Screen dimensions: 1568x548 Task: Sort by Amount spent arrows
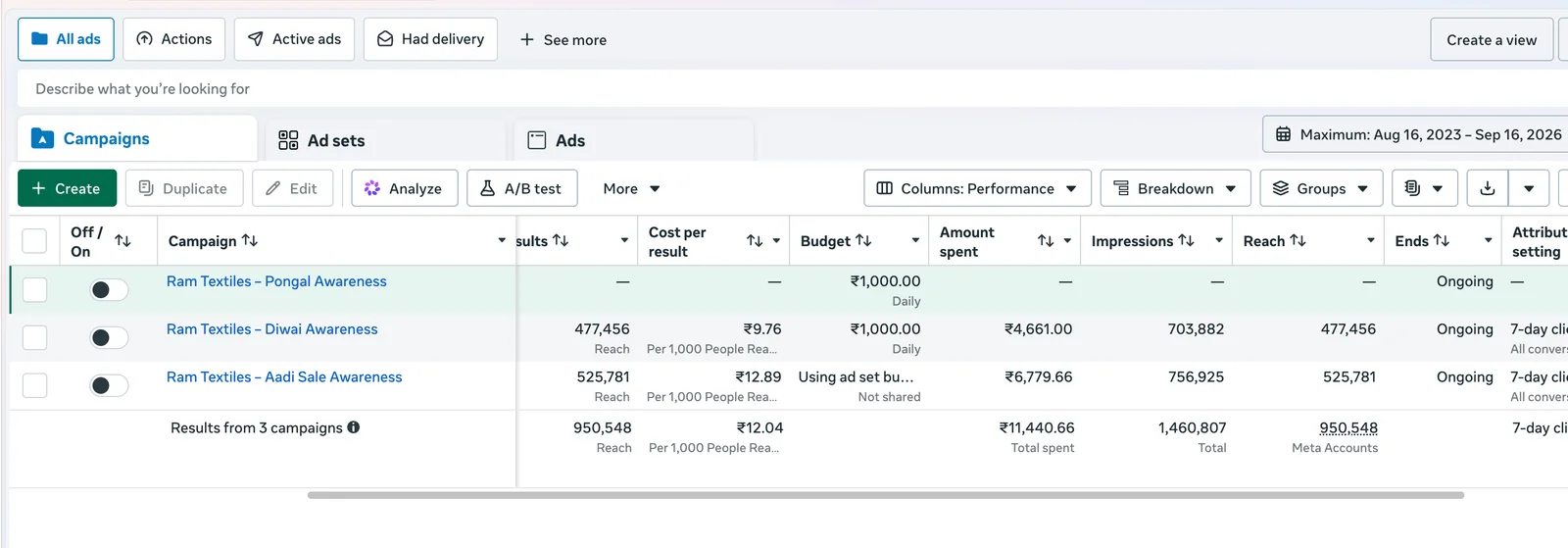tap(1046, 240)
